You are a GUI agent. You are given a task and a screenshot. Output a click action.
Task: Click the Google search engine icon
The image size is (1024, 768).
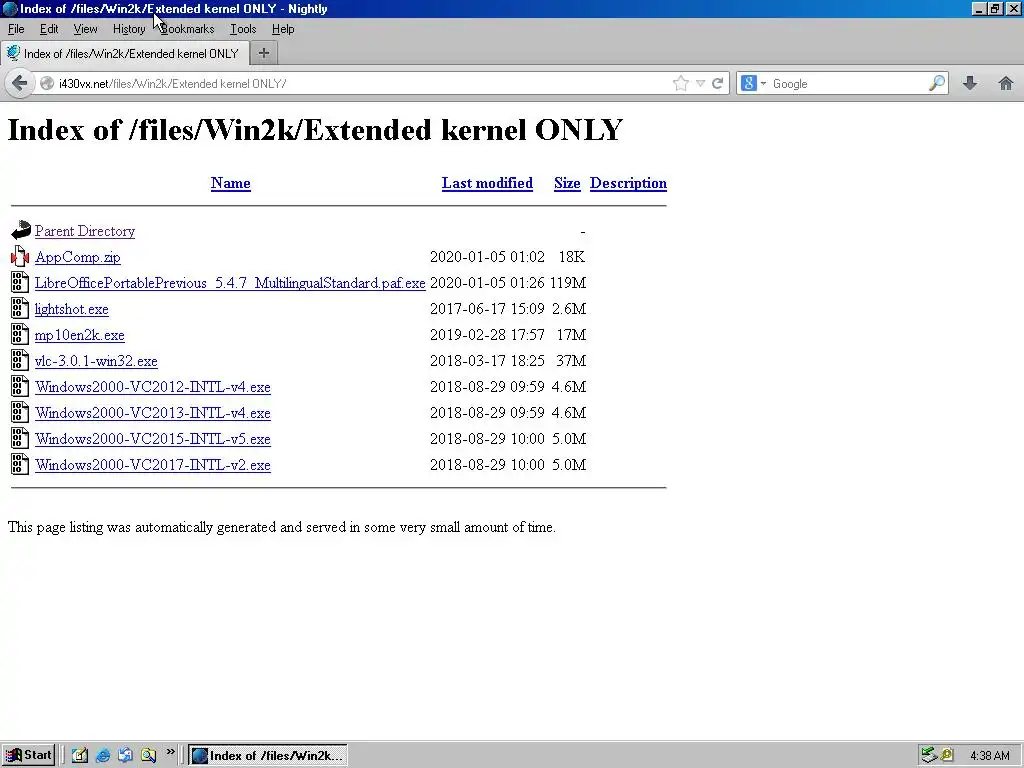pyautogui.click(x=749, y=84)
